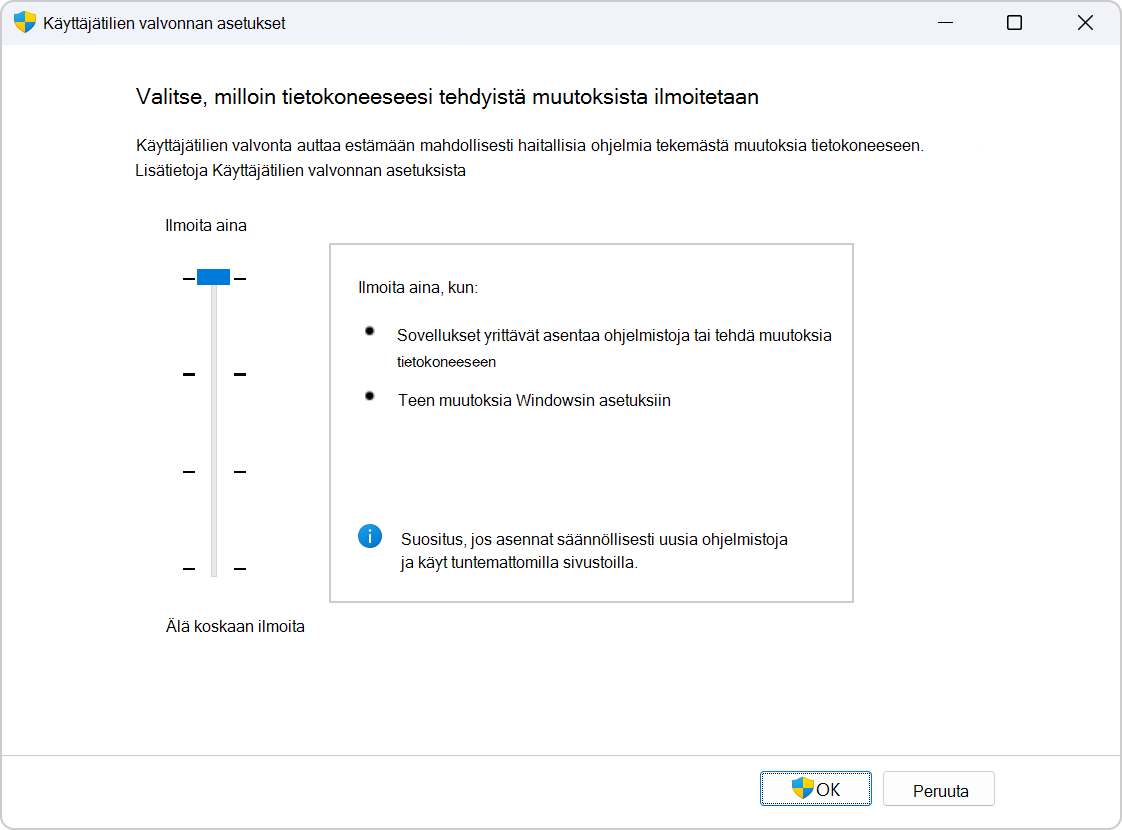The height and width of the screenshot is (830, 1122).
Task: Open Lisätietoja Käyttäjätilien valvonnan asetuksista link
Action: (301, 171)
